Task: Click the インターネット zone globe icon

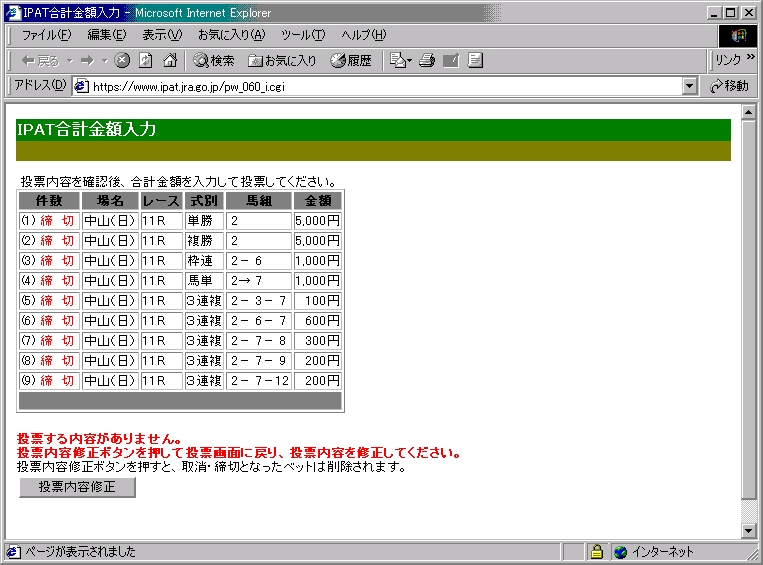Action: coord(620,552)
